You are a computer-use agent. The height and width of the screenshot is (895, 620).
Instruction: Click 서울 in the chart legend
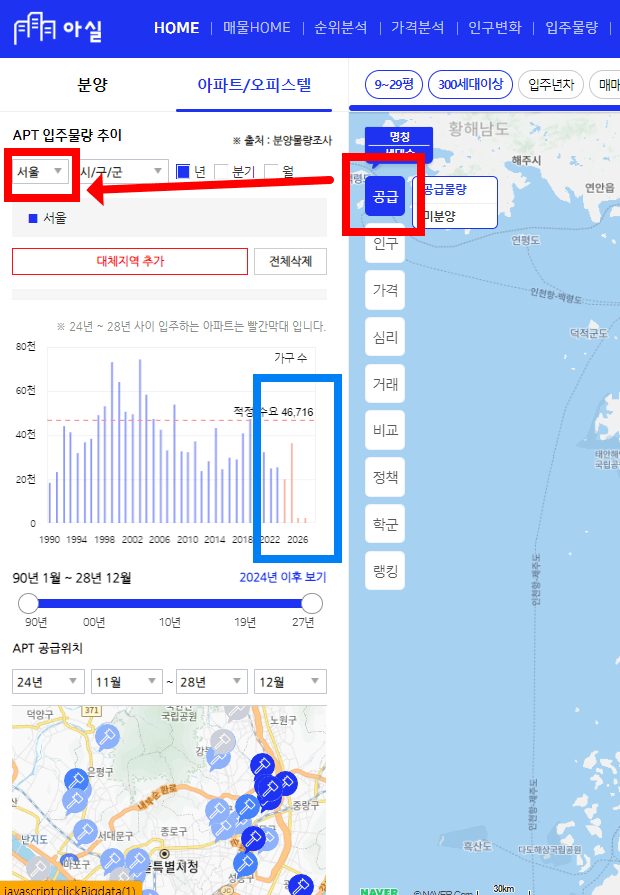tap(55, 218)
